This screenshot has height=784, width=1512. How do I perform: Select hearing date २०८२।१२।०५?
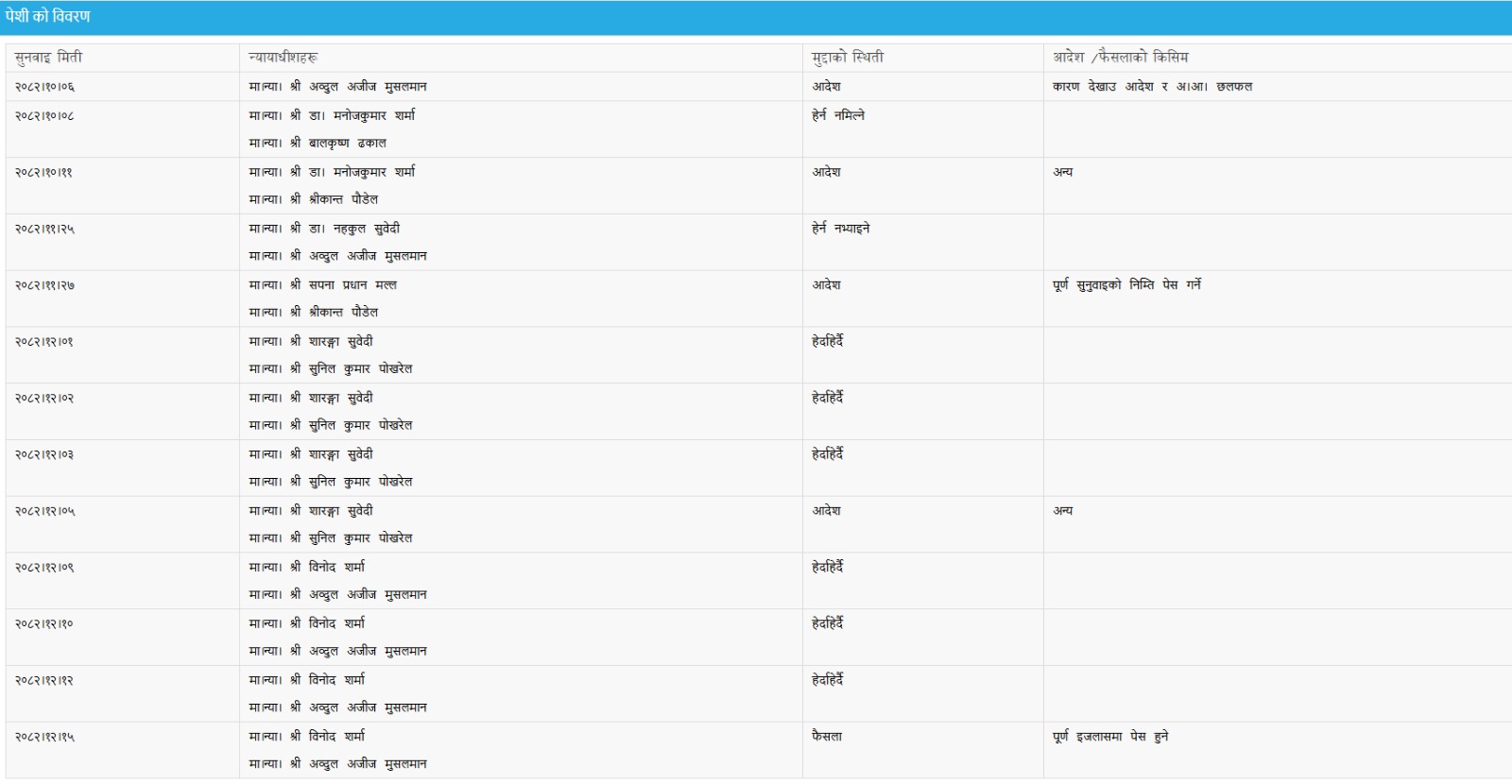[44, 511]
